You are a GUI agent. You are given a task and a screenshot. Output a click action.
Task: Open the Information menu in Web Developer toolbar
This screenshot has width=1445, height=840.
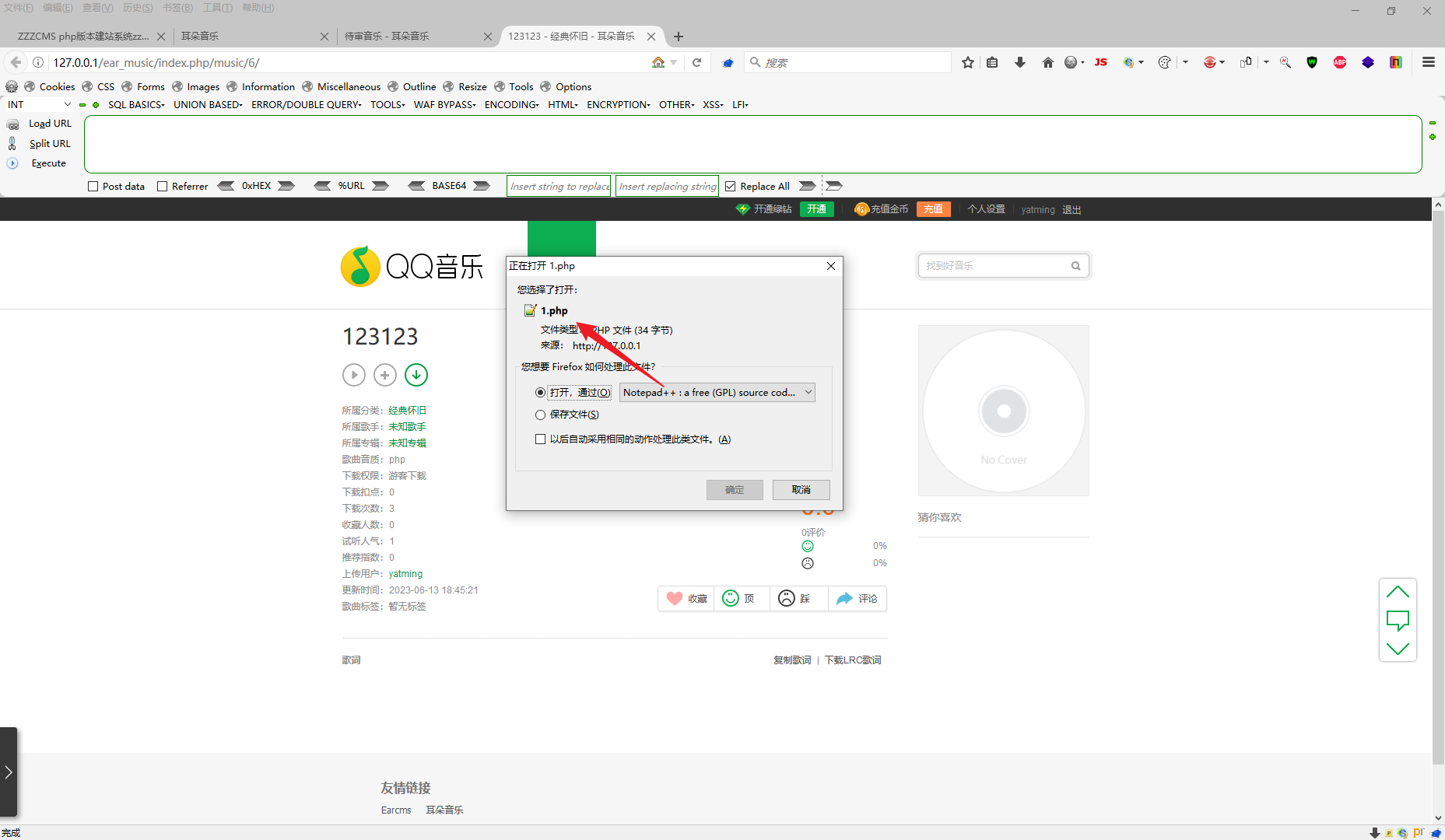click(261, 86)
